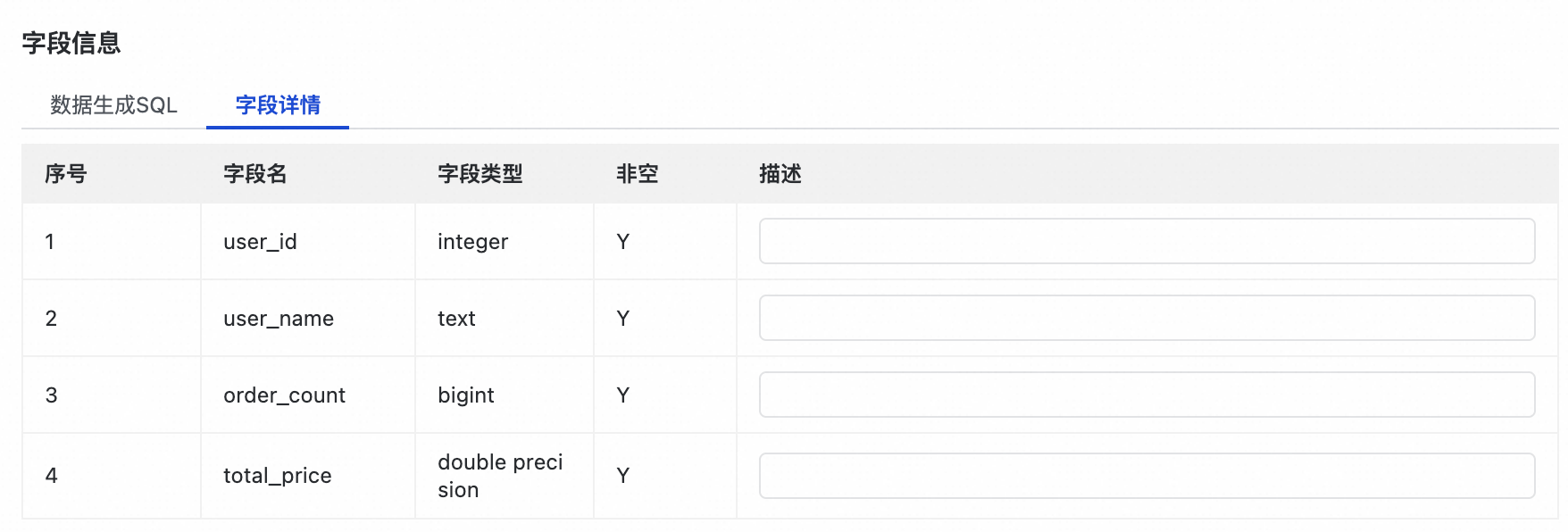
Task: Click the double precision type cell
Action: coord(500,476)
